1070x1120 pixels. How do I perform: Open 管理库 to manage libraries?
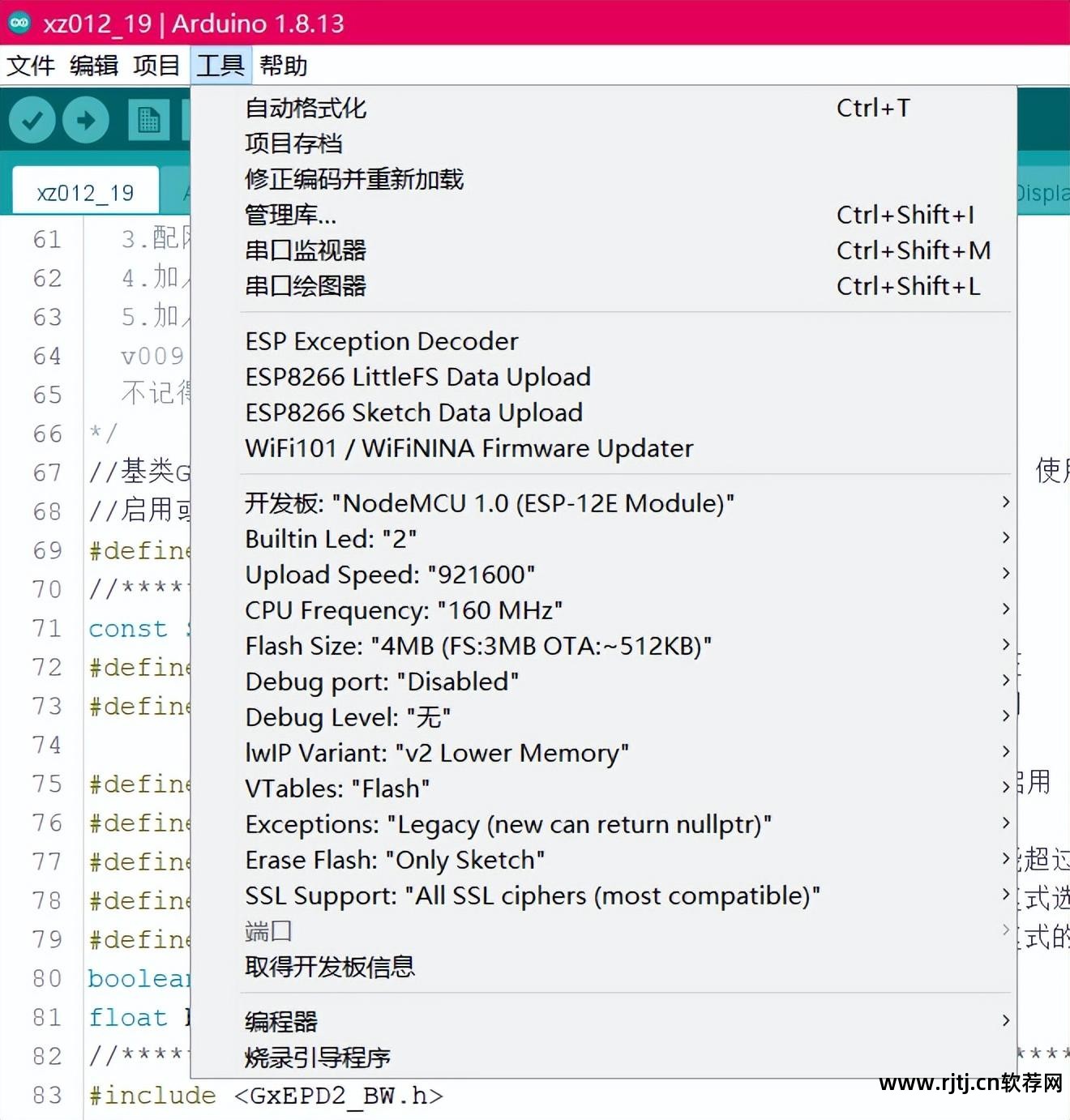290,215
